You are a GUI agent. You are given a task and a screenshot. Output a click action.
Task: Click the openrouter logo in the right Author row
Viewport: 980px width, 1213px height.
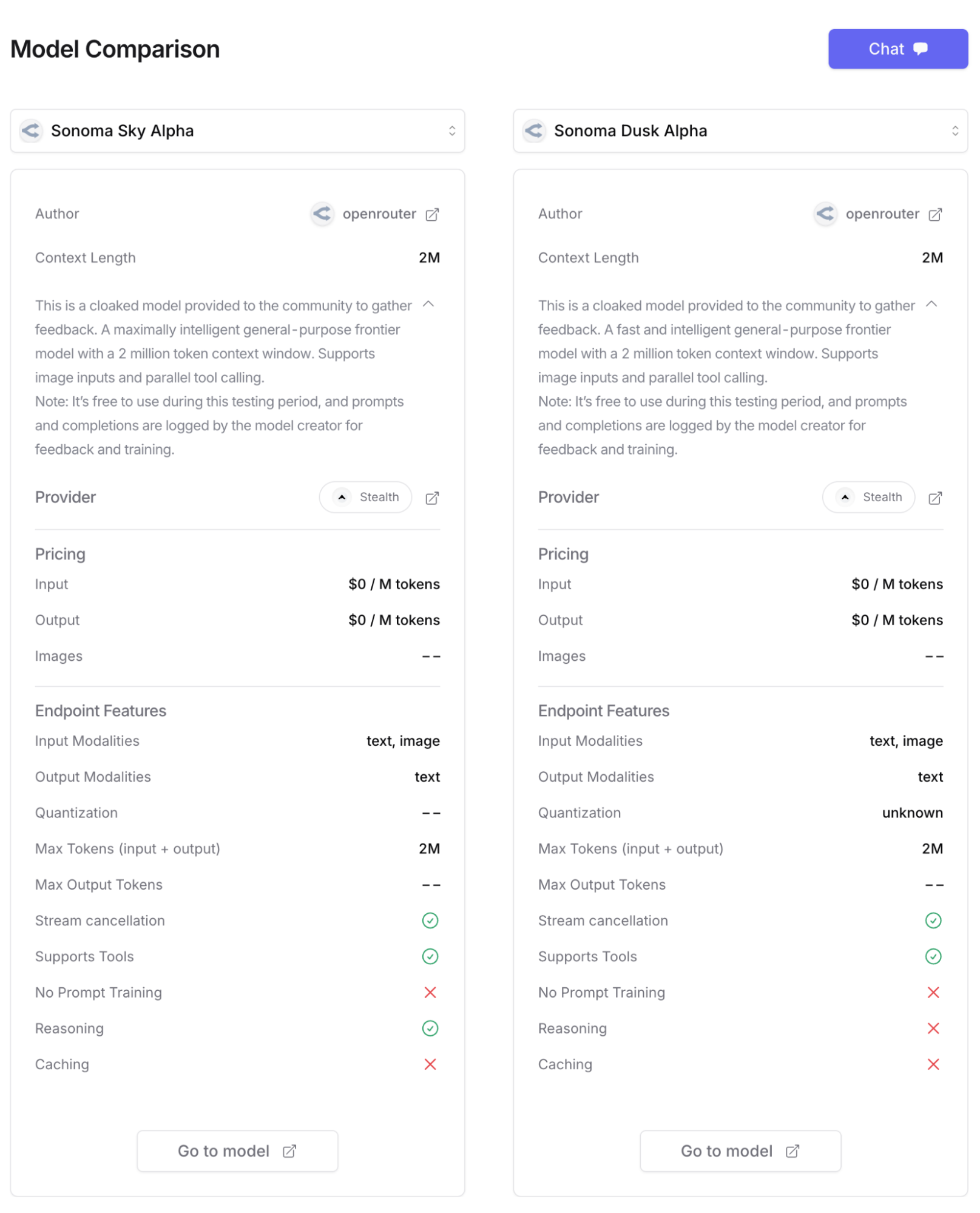[825, 214]
